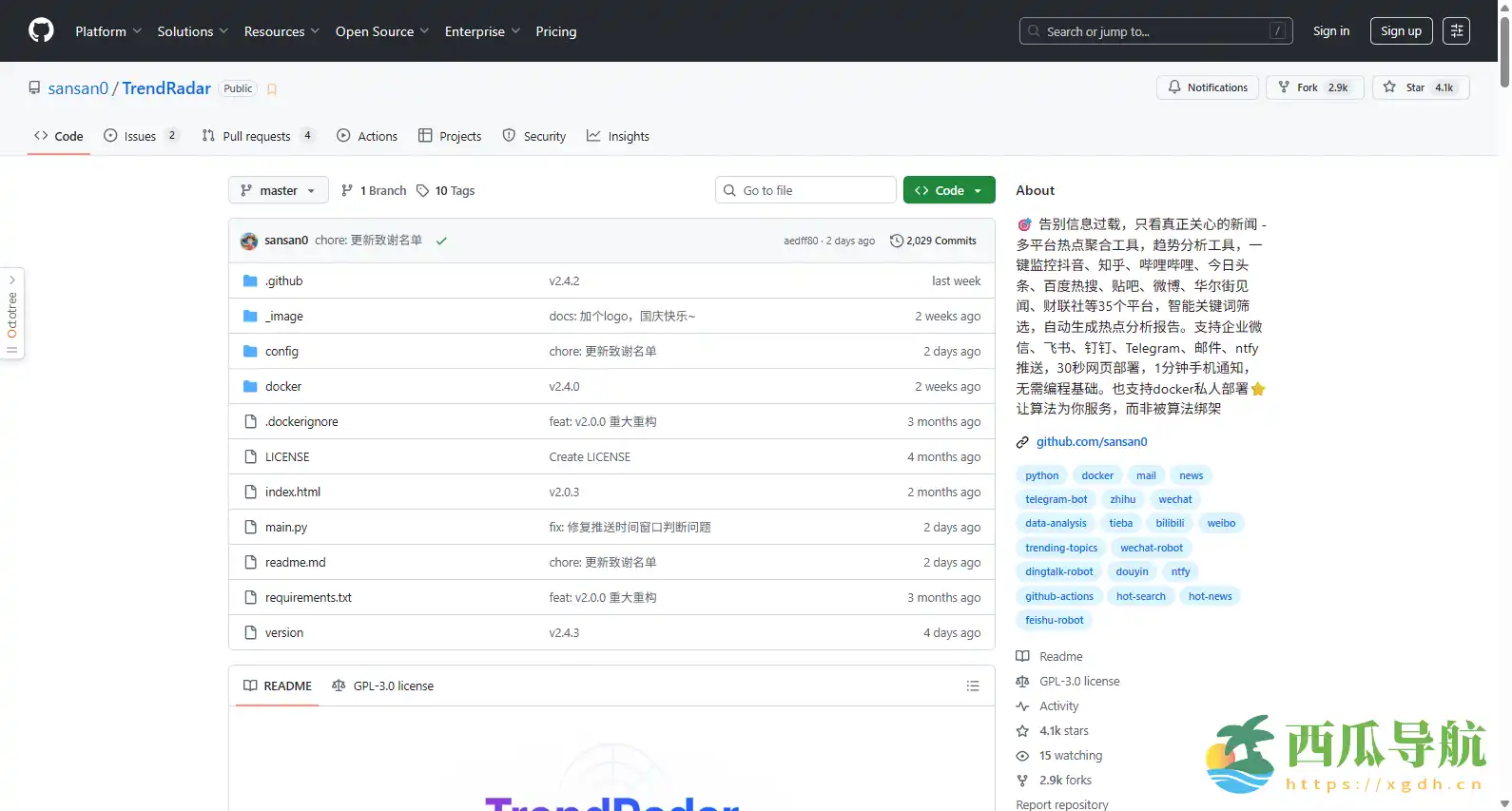Image resolution: width=1512 pixels, height=811 pixels.
Task: Expand the Platform navigation menu
Action: point(107,31)
